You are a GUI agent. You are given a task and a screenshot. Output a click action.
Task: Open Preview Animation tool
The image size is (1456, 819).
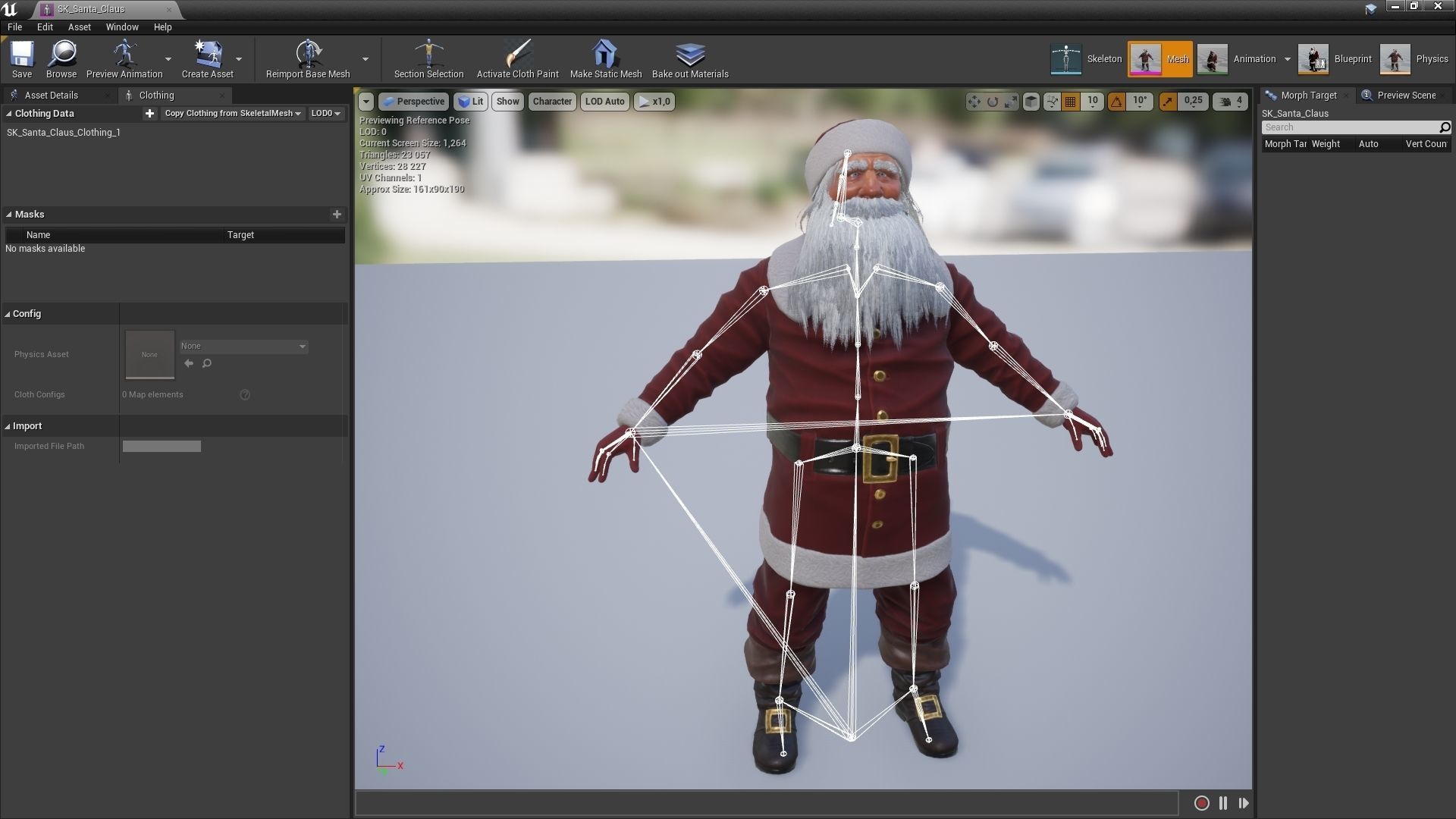pyautogui.click(x=124, y=59)
